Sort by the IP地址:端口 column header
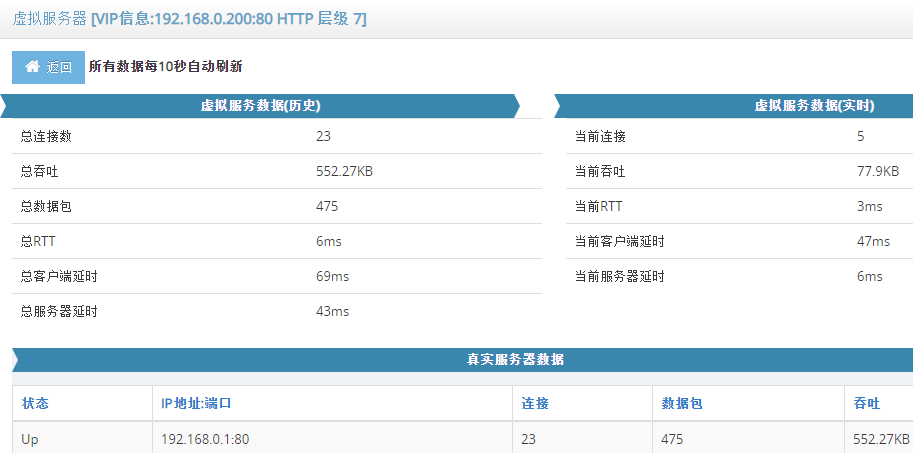This screenshot has width=913, height=453. click(197, 403)
